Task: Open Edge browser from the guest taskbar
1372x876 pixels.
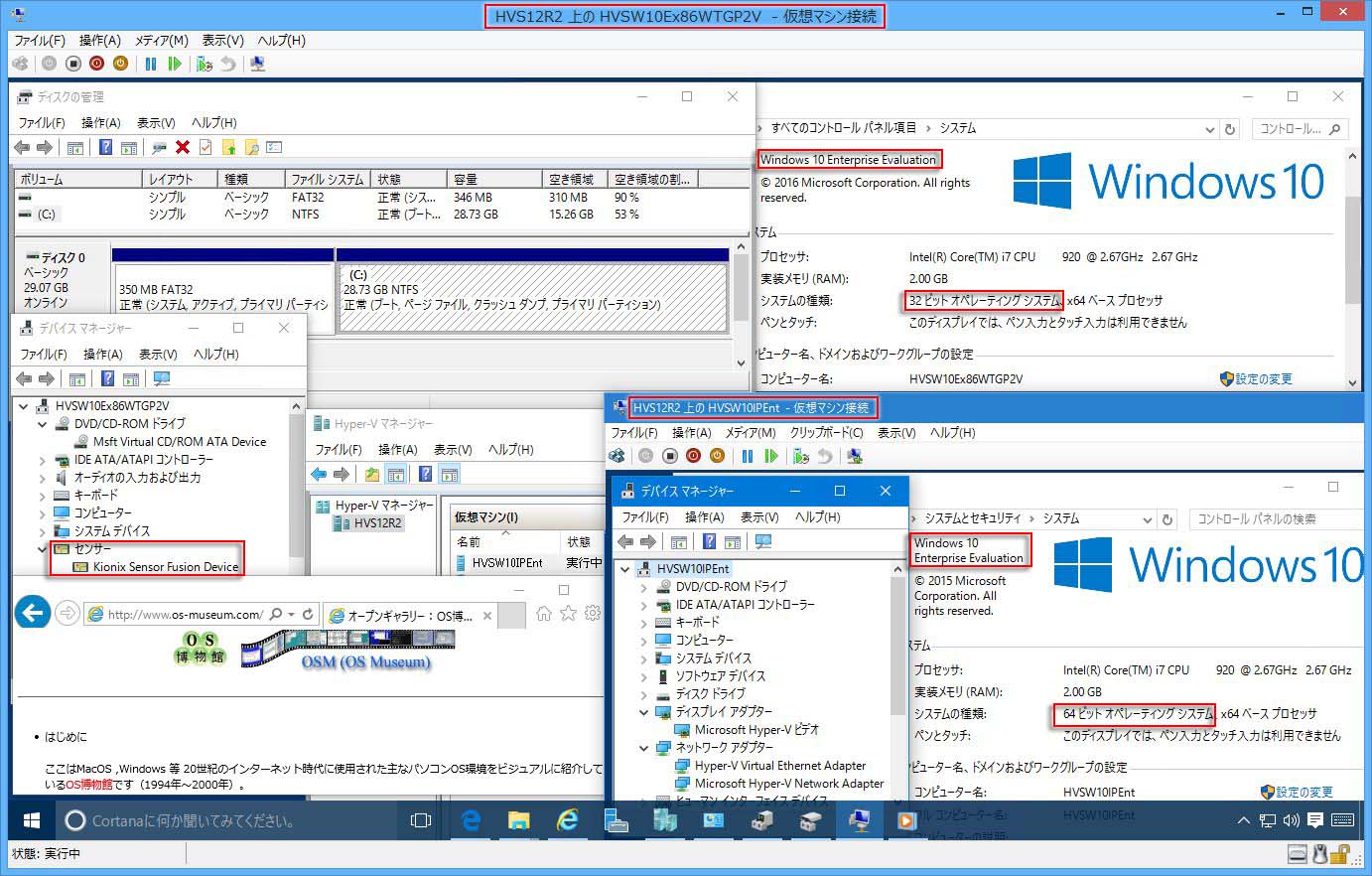Action: pyautogui.click(x=471, y=820)
